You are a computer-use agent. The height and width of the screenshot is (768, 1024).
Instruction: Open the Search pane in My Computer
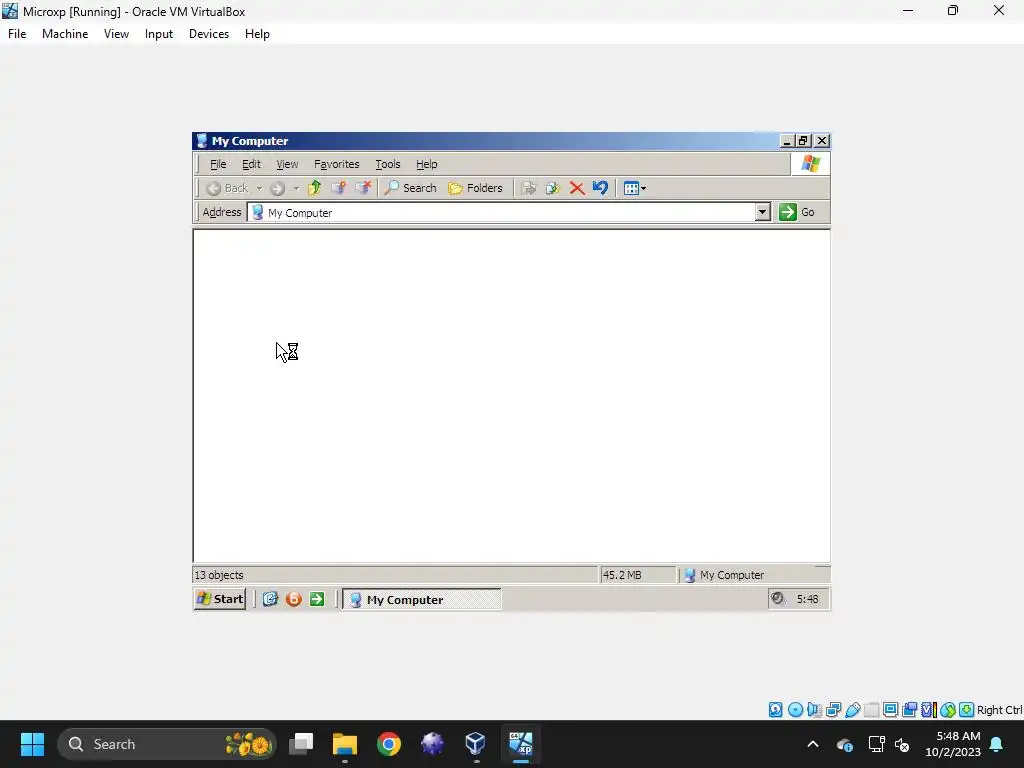click(x=410, y=188)
